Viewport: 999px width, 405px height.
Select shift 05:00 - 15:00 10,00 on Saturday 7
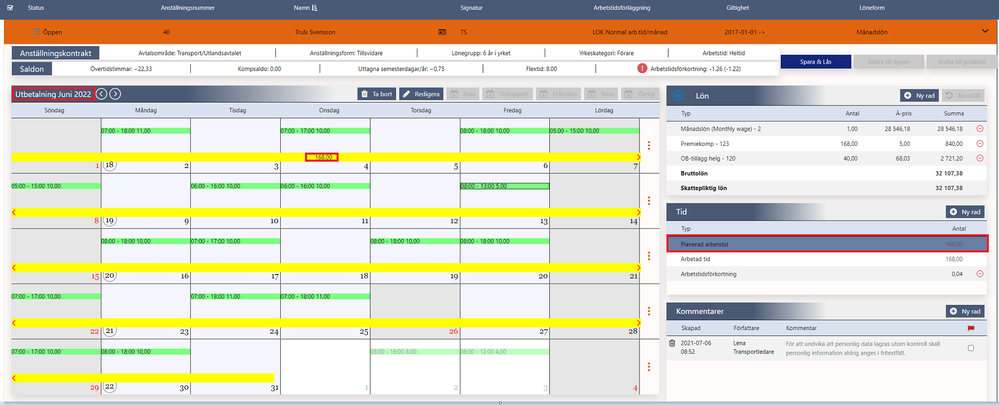point(594,131)
